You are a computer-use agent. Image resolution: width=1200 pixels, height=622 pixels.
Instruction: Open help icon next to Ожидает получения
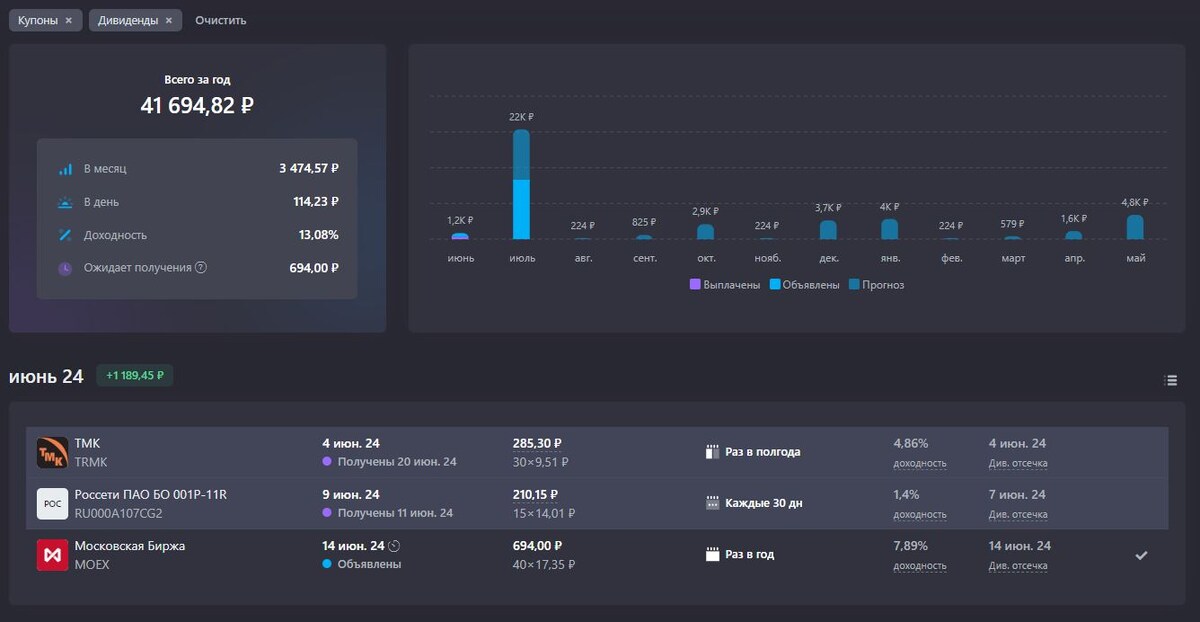(201, 268)
